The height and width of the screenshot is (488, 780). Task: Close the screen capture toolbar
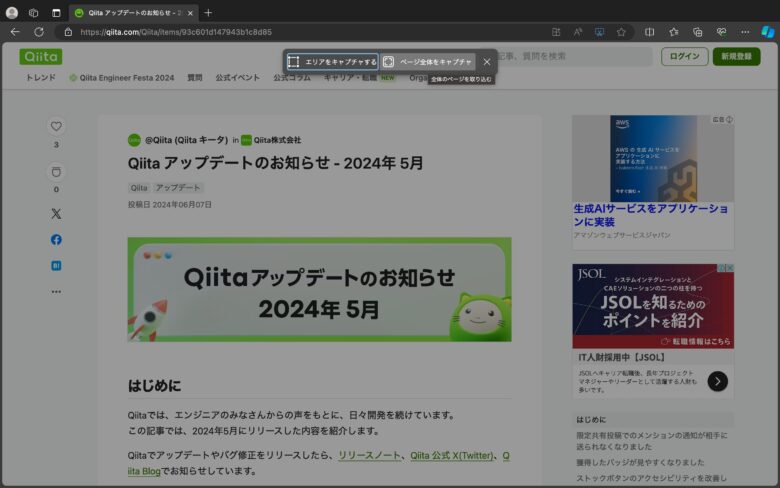[487, 62]
